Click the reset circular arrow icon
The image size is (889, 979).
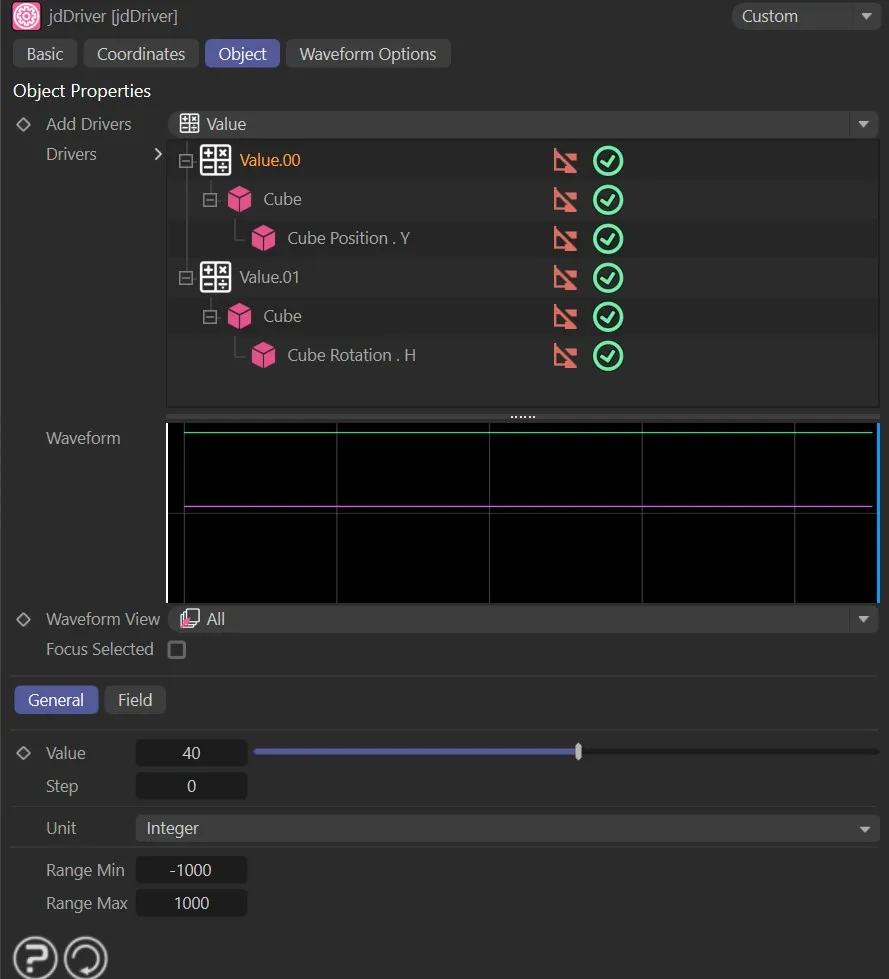click(86, 956)
